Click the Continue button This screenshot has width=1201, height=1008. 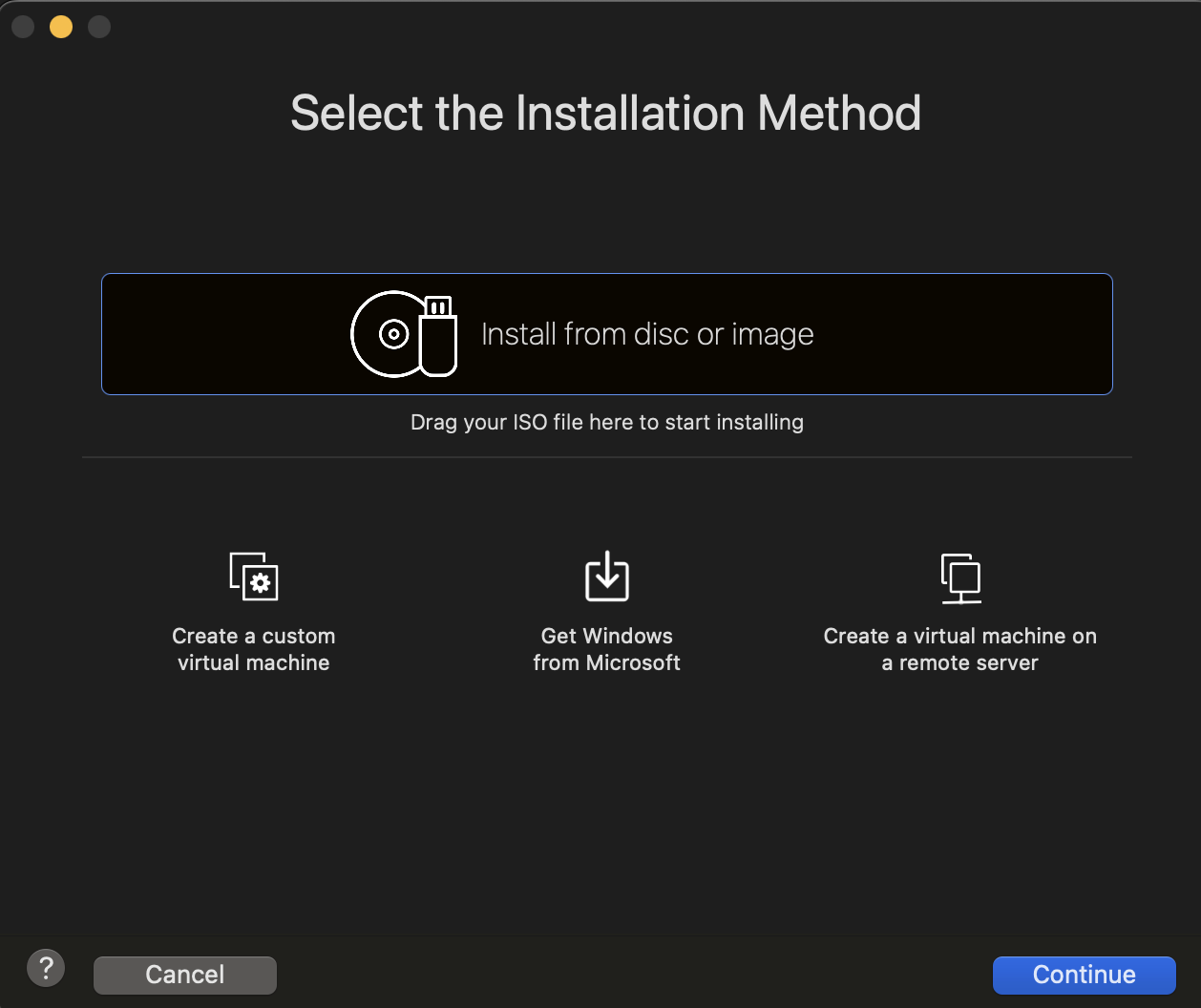[x=1084, y=975]
